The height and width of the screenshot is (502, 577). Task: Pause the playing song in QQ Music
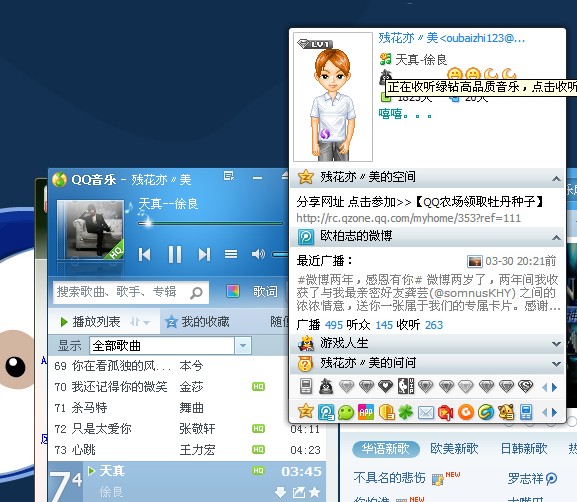pyautogui.click(x=175, y=254)
